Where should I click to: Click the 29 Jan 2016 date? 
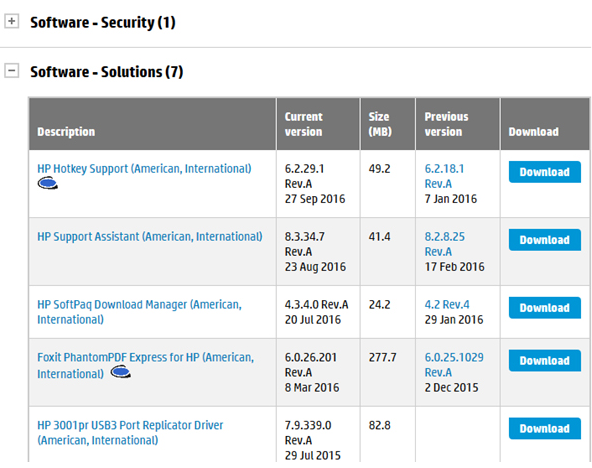pyautogui.click(x=454, y=320)
